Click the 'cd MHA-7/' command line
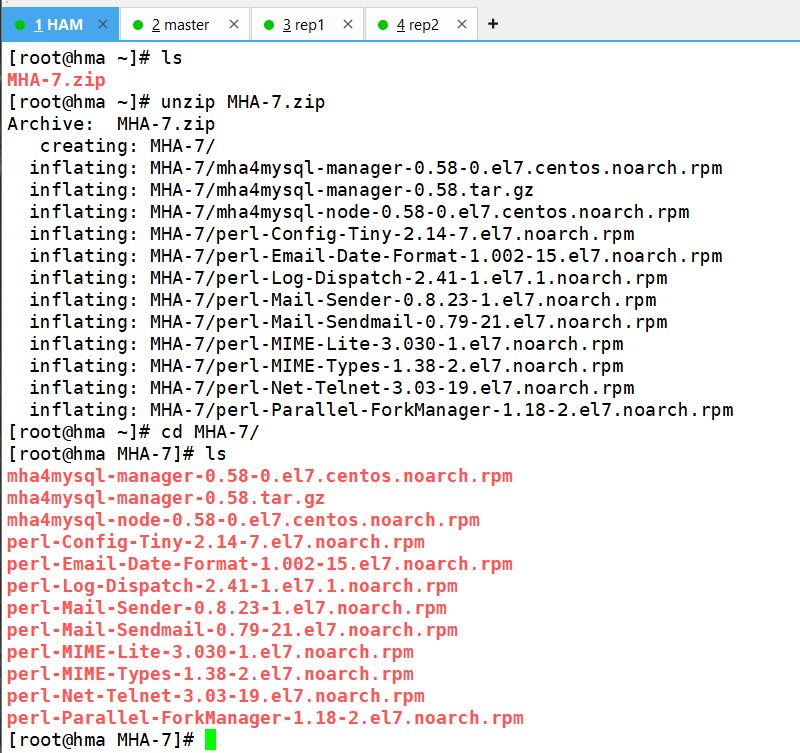 point(133,432)
